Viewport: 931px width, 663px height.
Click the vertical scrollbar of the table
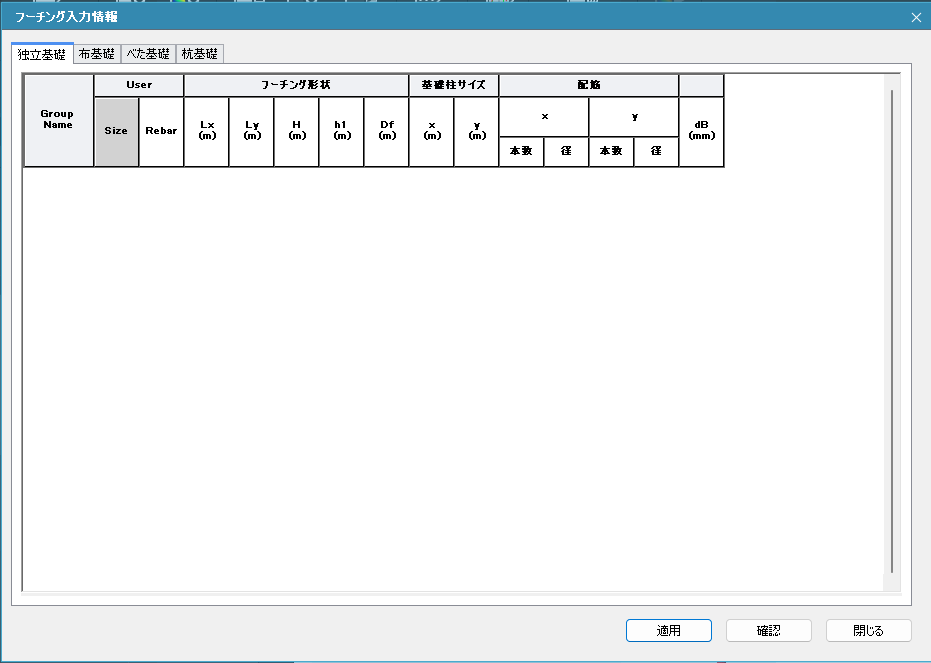coord(892,332)
